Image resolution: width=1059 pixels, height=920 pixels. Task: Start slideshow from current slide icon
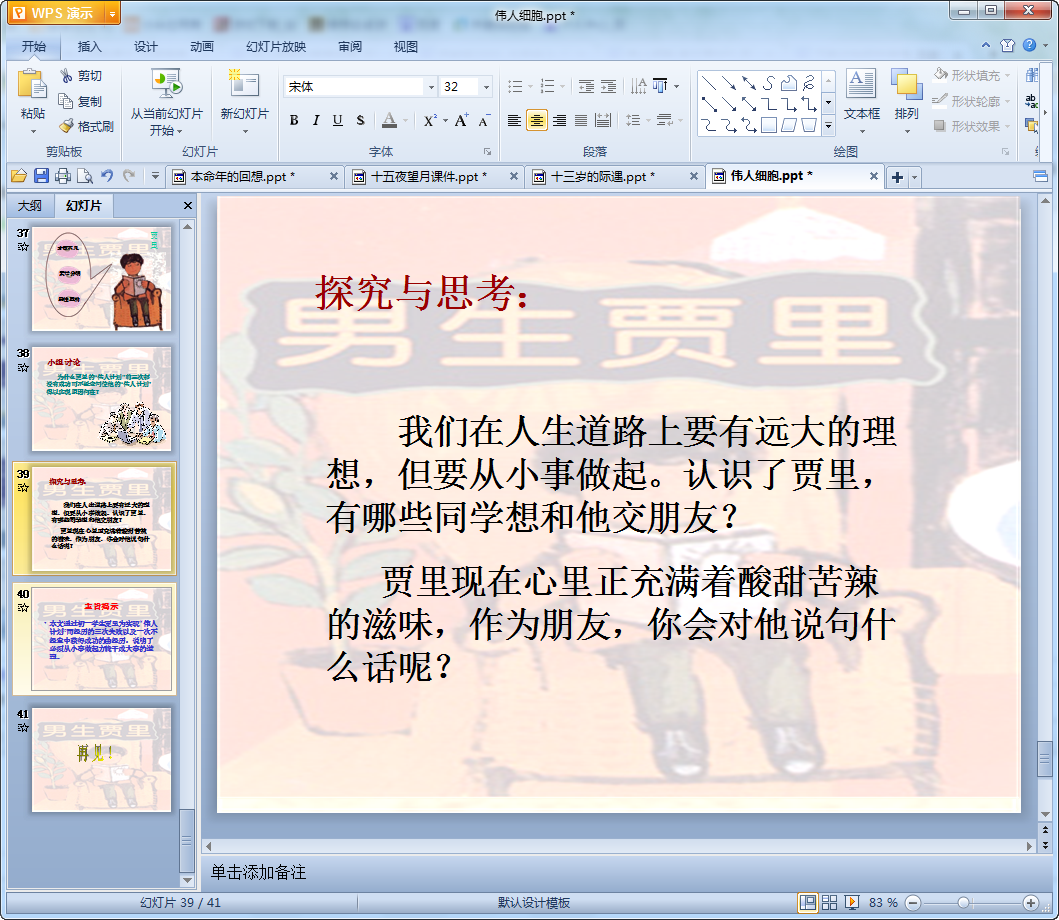click(x=166, y=84)
